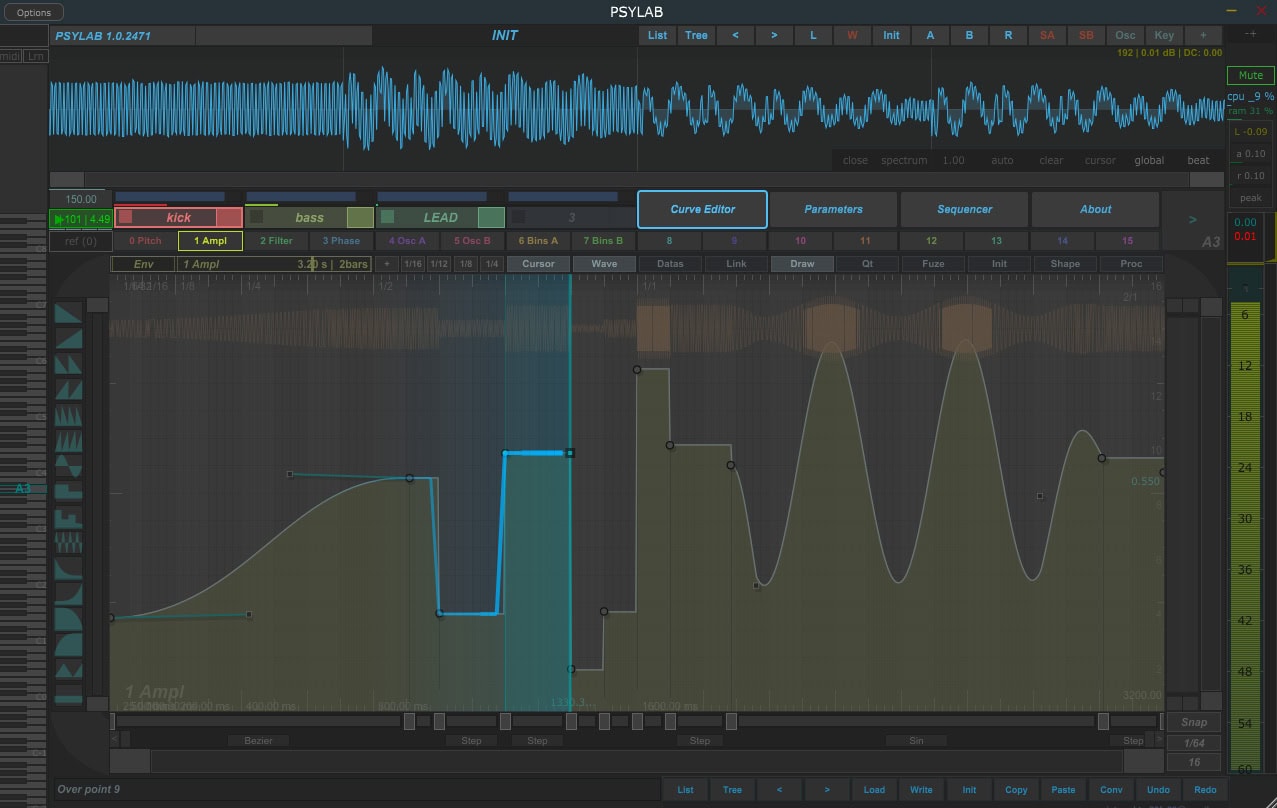This screenshot has width=1277, height=808.
Task: Click the selected square curve node at cursor line
Action: click(570, 453)
